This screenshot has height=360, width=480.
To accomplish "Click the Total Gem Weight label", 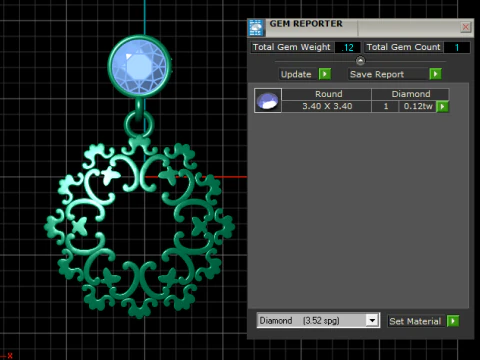I will [292, 47].
